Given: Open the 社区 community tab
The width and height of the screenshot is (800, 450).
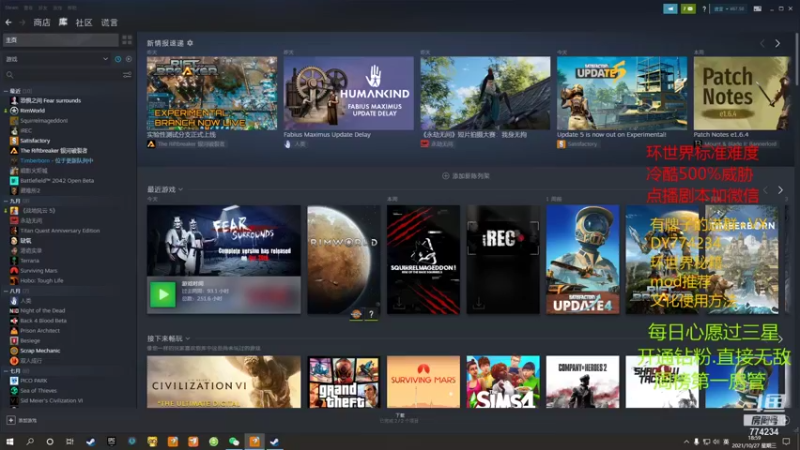Looking at the screenshot, I should (84, 22).
